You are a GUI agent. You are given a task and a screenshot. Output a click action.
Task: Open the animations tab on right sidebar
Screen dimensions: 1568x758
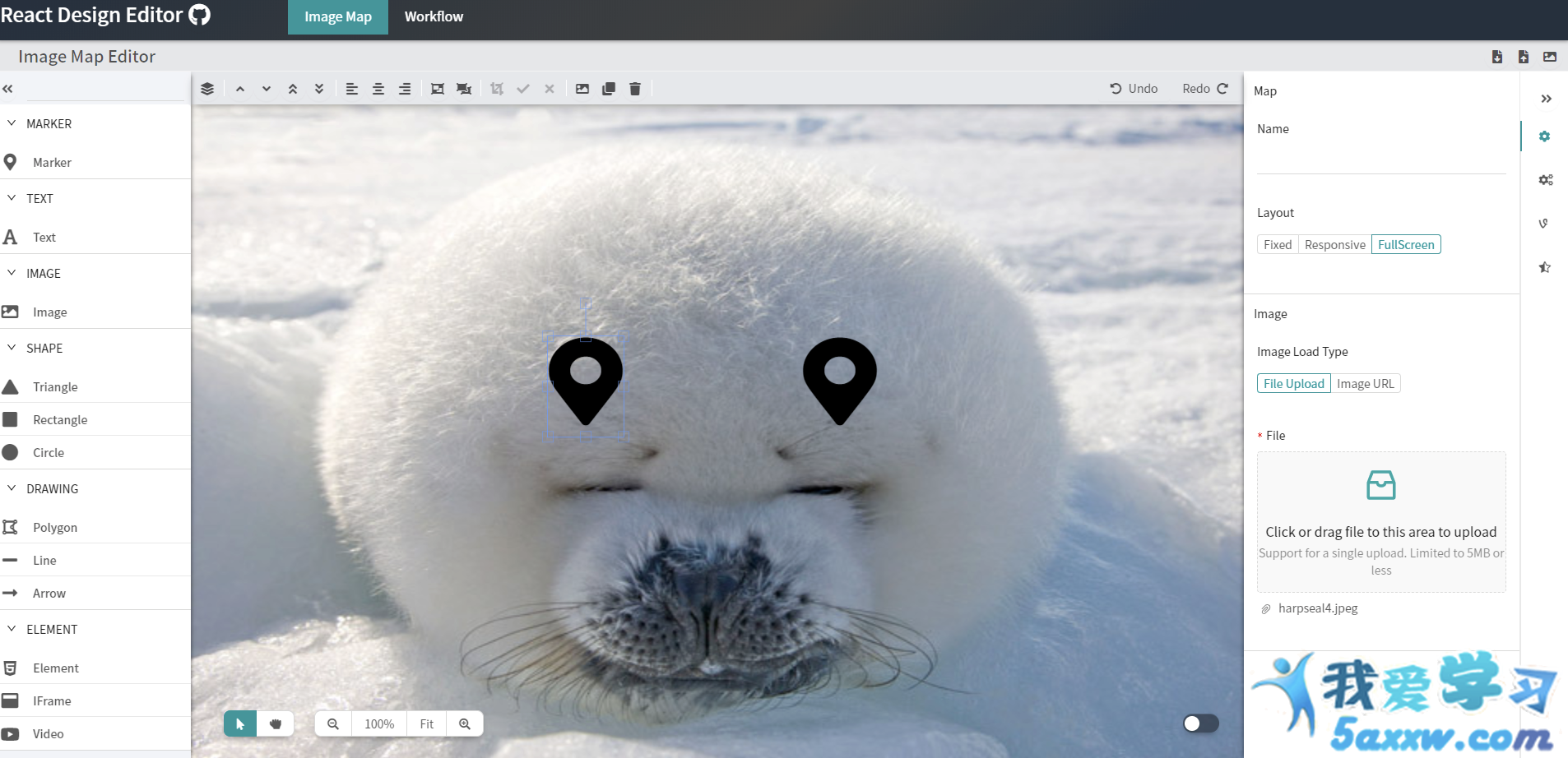[x=1544, y=224]
